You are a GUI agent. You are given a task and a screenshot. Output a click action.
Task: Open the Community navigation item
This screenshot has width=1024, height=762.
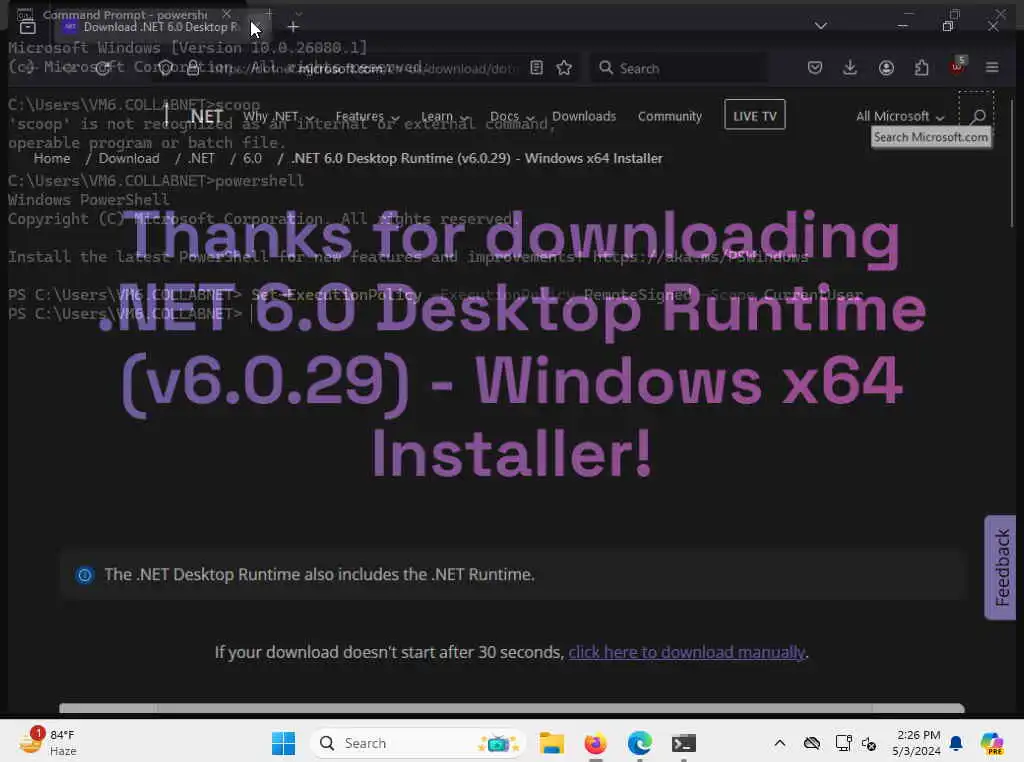tap(669, 116)
